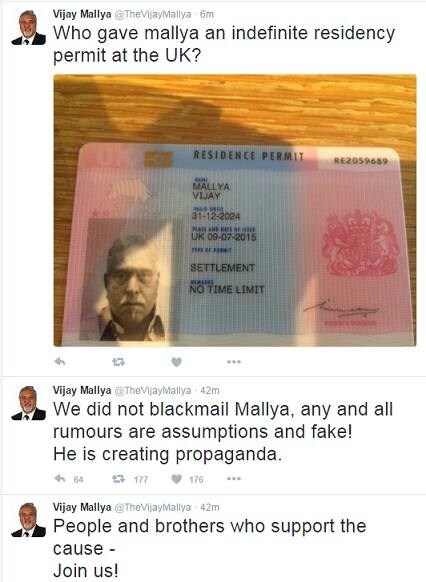Like the tweet with 176 likes

(177, 479)
